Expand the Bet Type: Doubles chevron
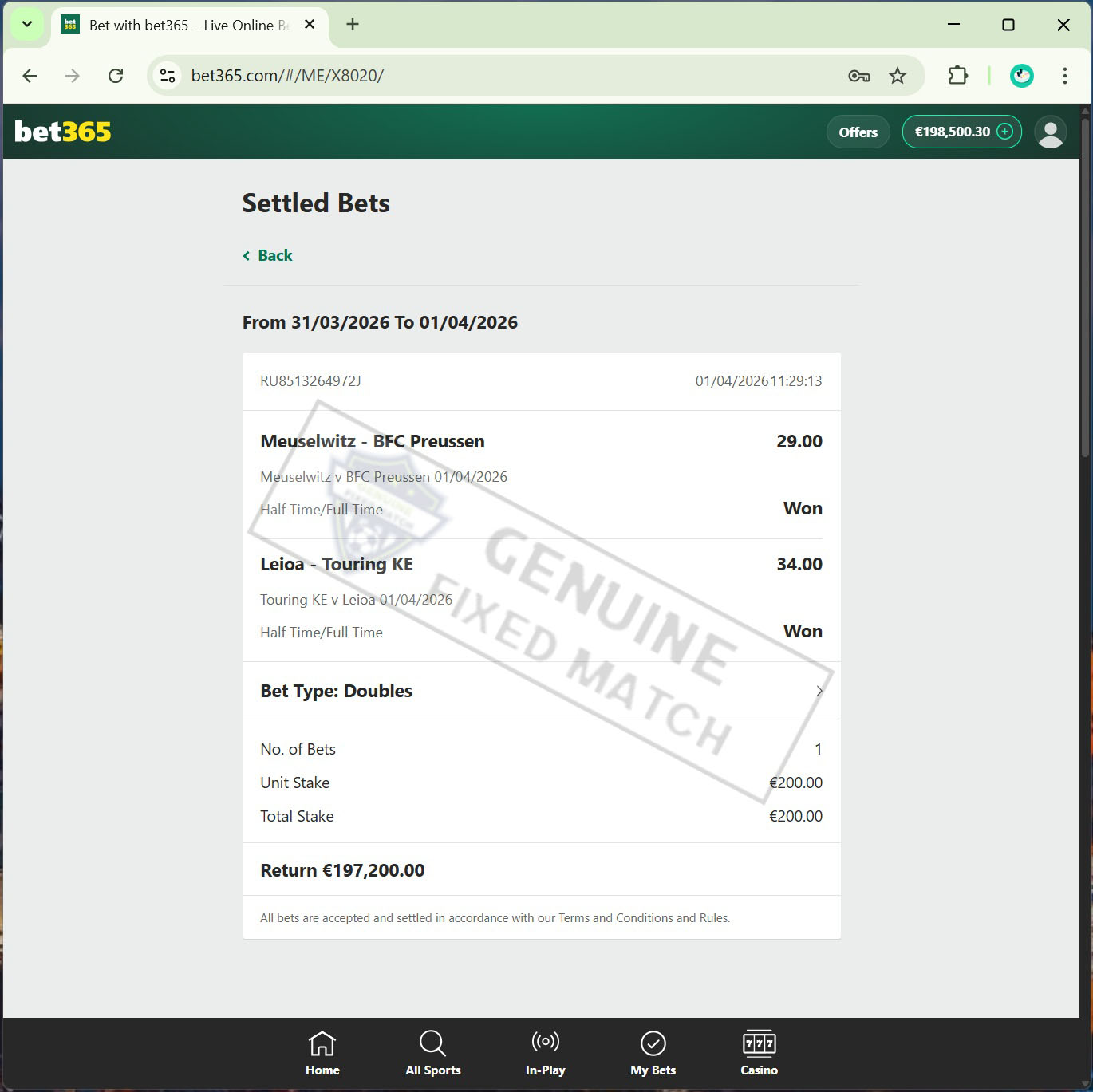This screenshot has height=1092, width=1093. point(819,691)
